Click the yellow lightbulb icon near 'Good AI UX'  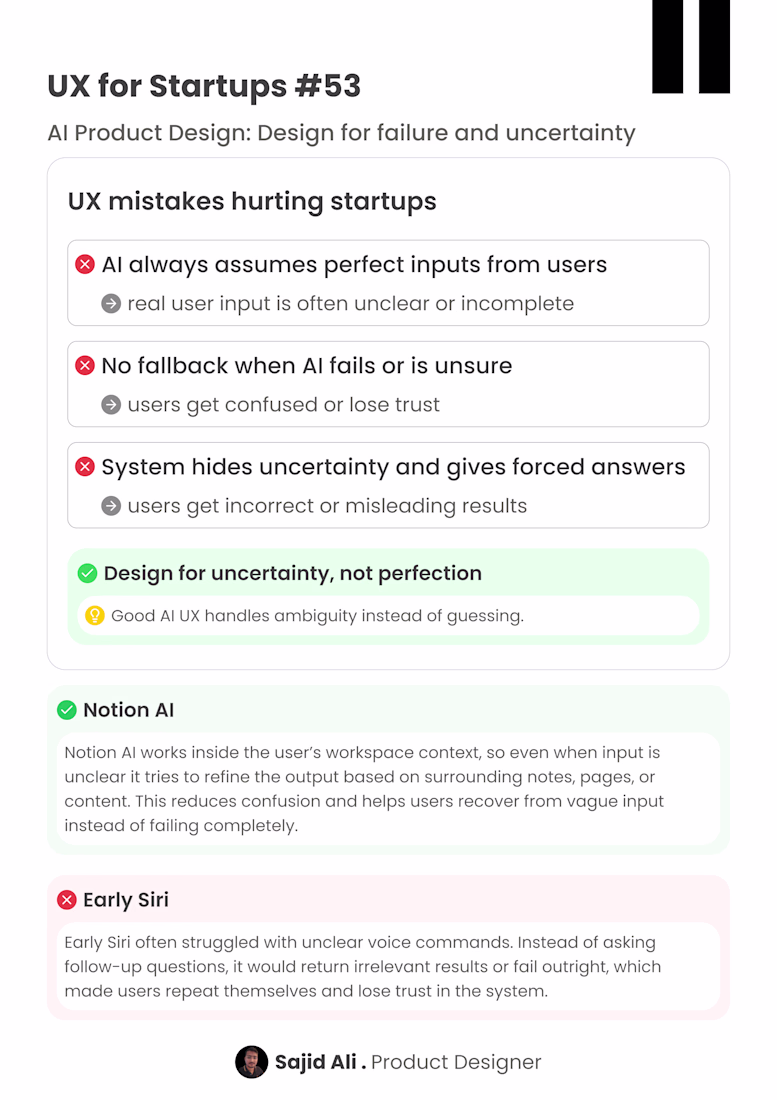coord(95,615)
